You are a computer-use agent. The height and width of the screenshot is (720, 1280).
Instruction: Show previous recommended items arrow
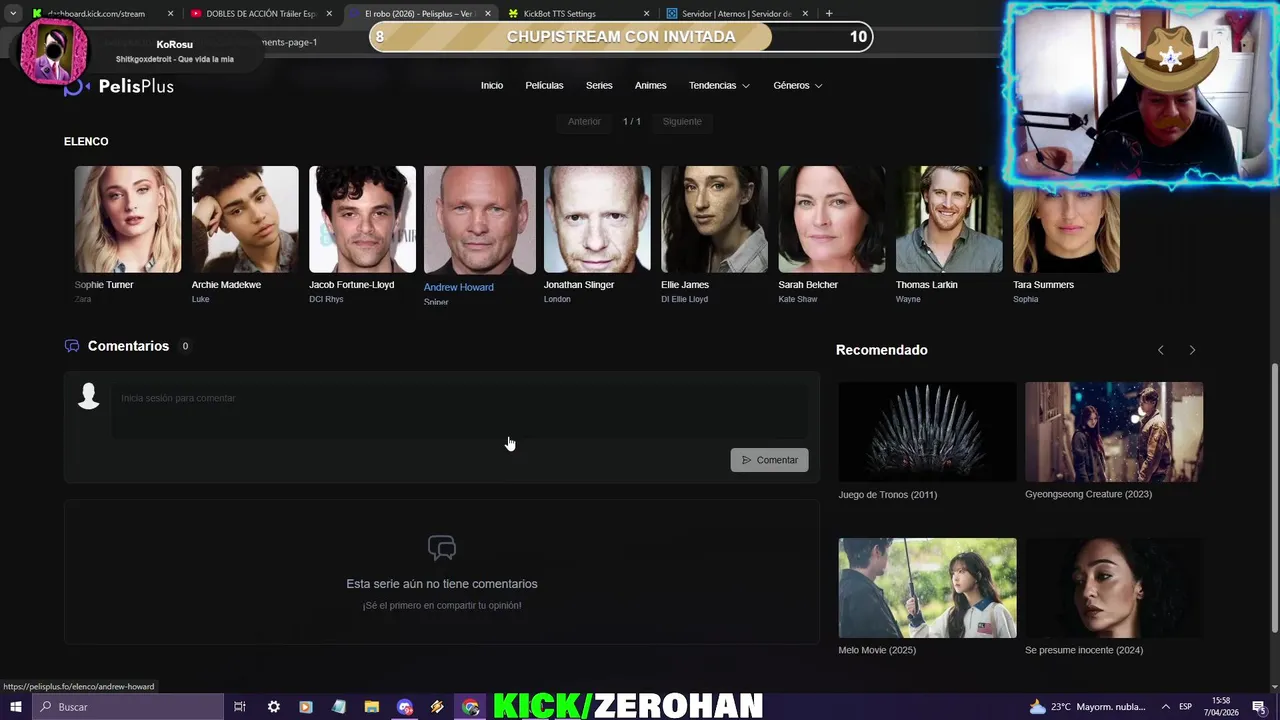click(1160, 350)
